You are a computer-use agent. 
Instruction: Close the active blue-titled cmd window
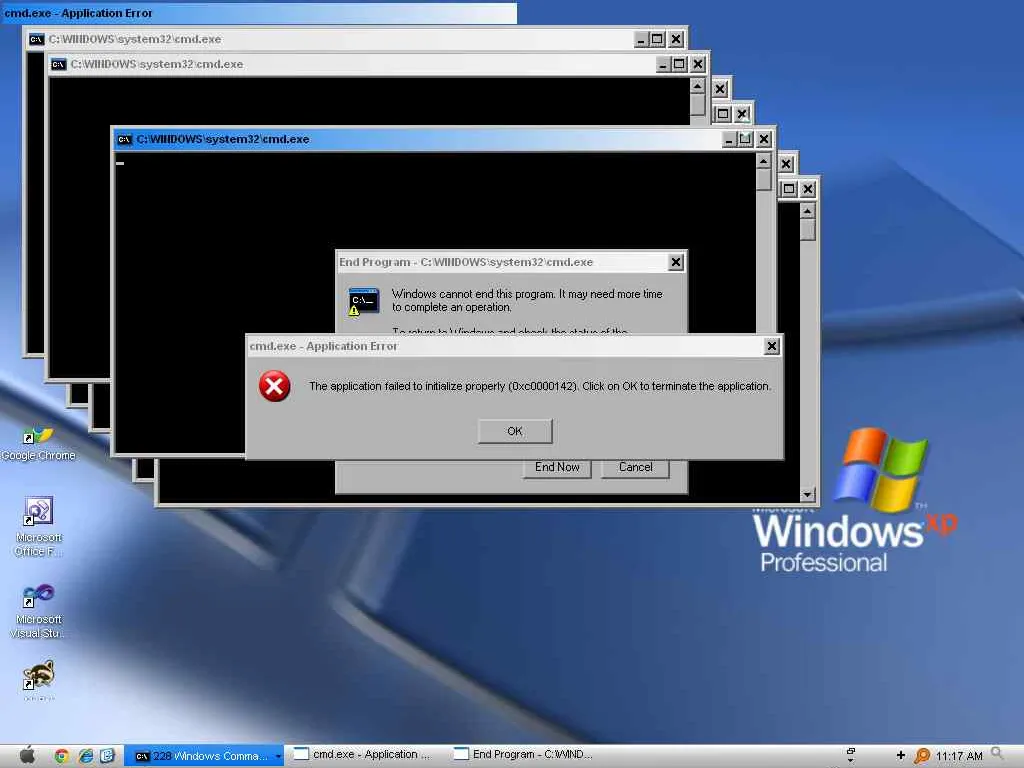coord(763,139)
